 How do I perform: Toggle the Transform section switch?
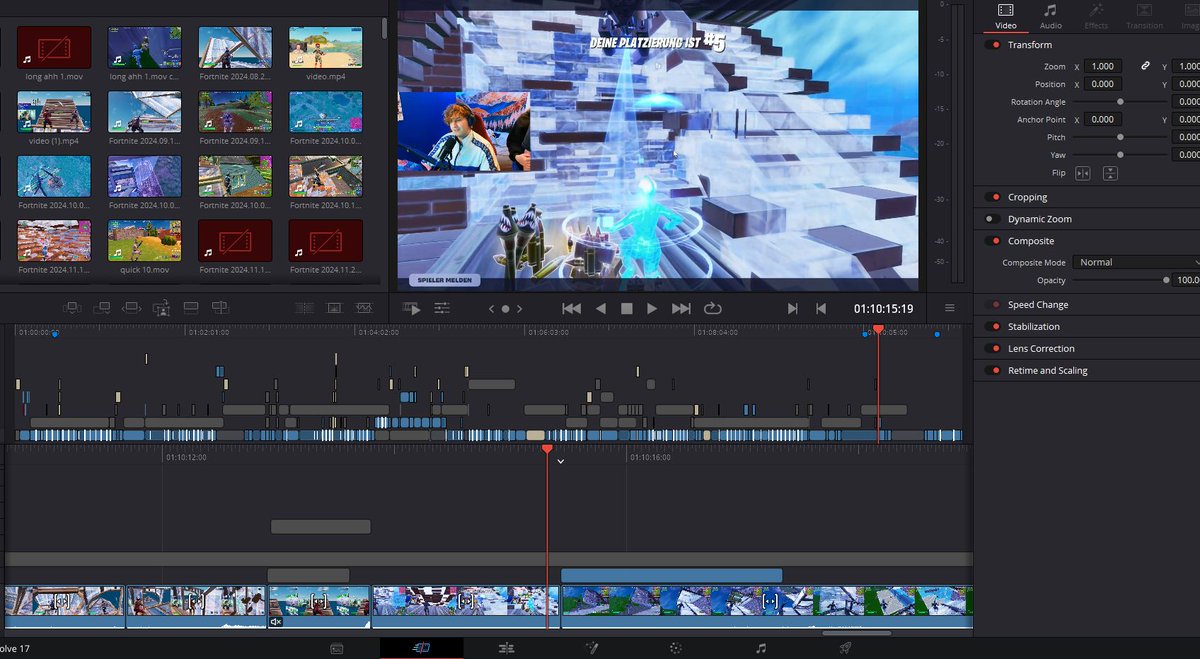coord(992,45)
